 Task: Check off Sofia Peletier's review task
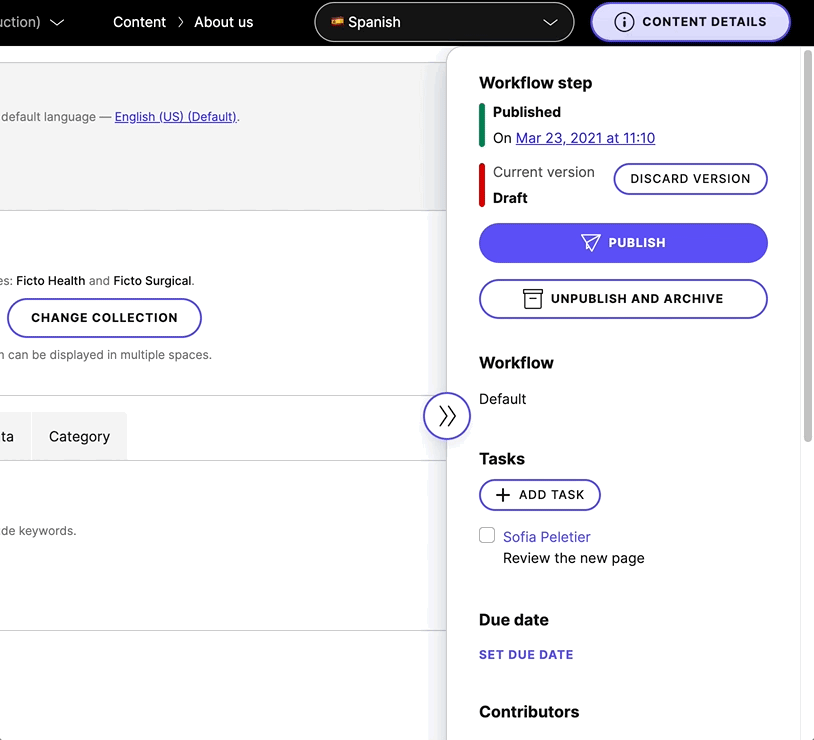click(487, 535)
